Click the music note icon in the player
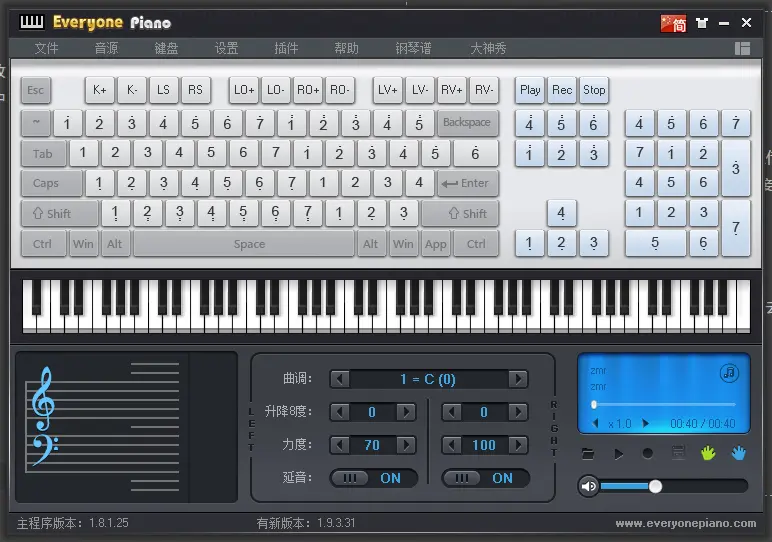This screenshot has width=772, height=542. [x=729, y=373]
